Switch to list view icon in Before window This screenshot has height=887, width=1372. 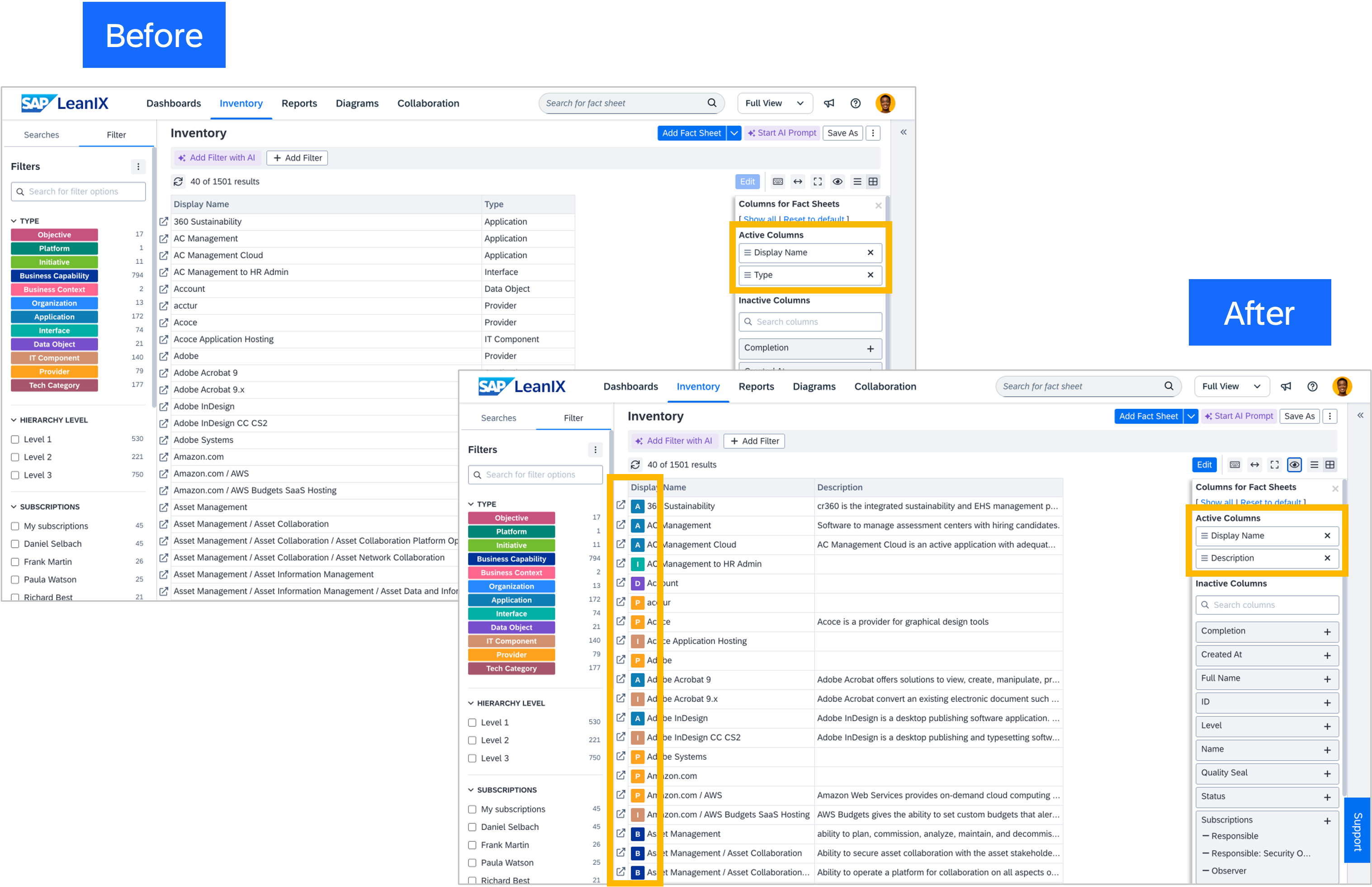[857, 181]
